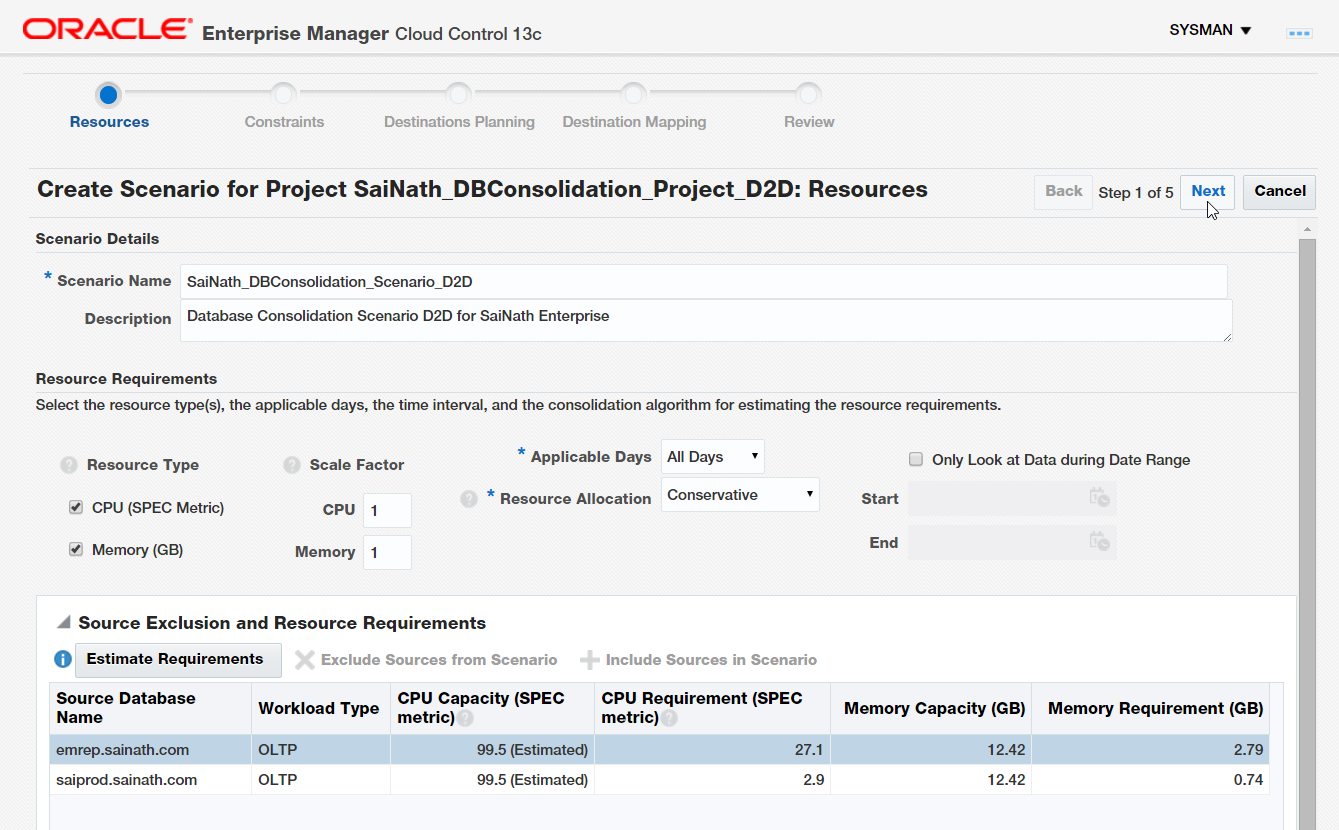Open help icon in CPU Capacity header
This screenshot has height=830, width=1339.
(x=465, y=718)
